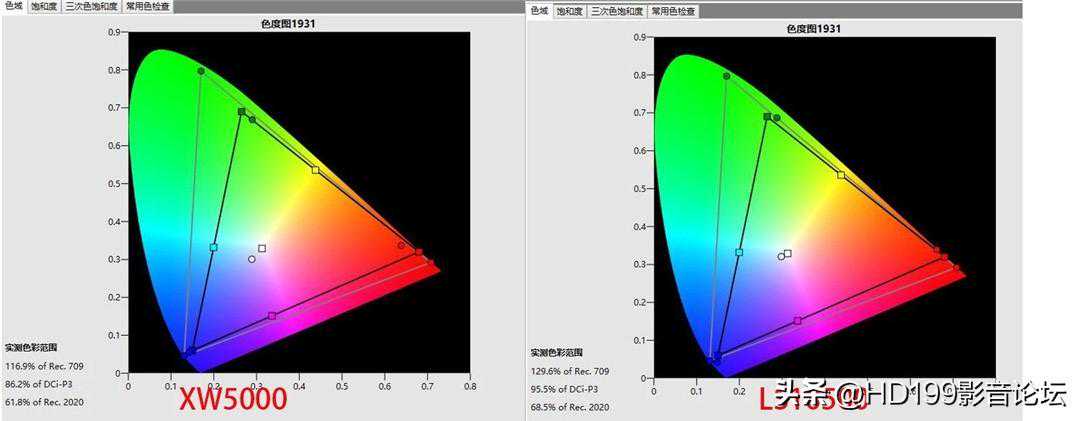Click the 95.5% of DCi-P3 reading
The image size is (1080, 421).
click(x=569, y=389)
